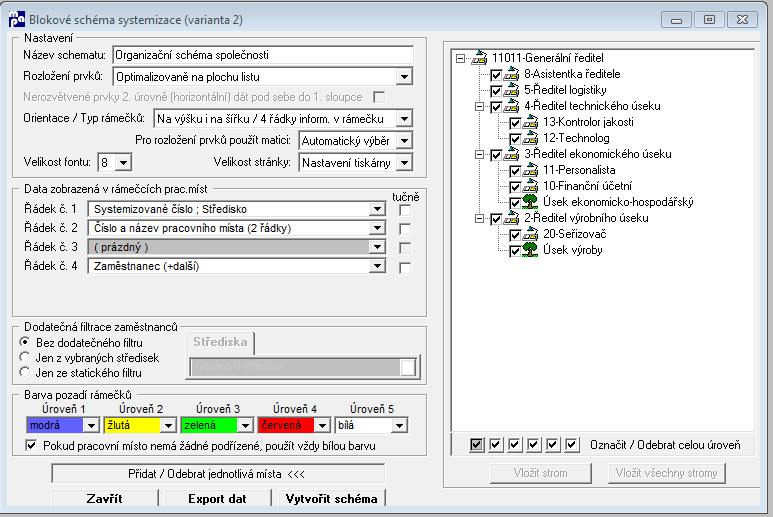The height and width of the screenshot is (517, 773).
Task: Click the application icon in title bar
Action: (x=16, y=20)
